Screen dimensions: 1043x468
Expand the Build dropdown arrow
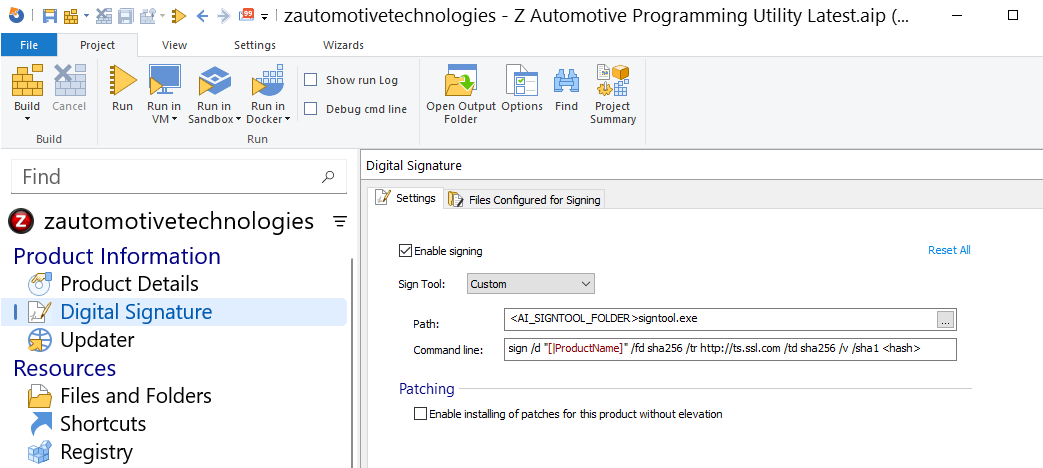click(27, 119)
